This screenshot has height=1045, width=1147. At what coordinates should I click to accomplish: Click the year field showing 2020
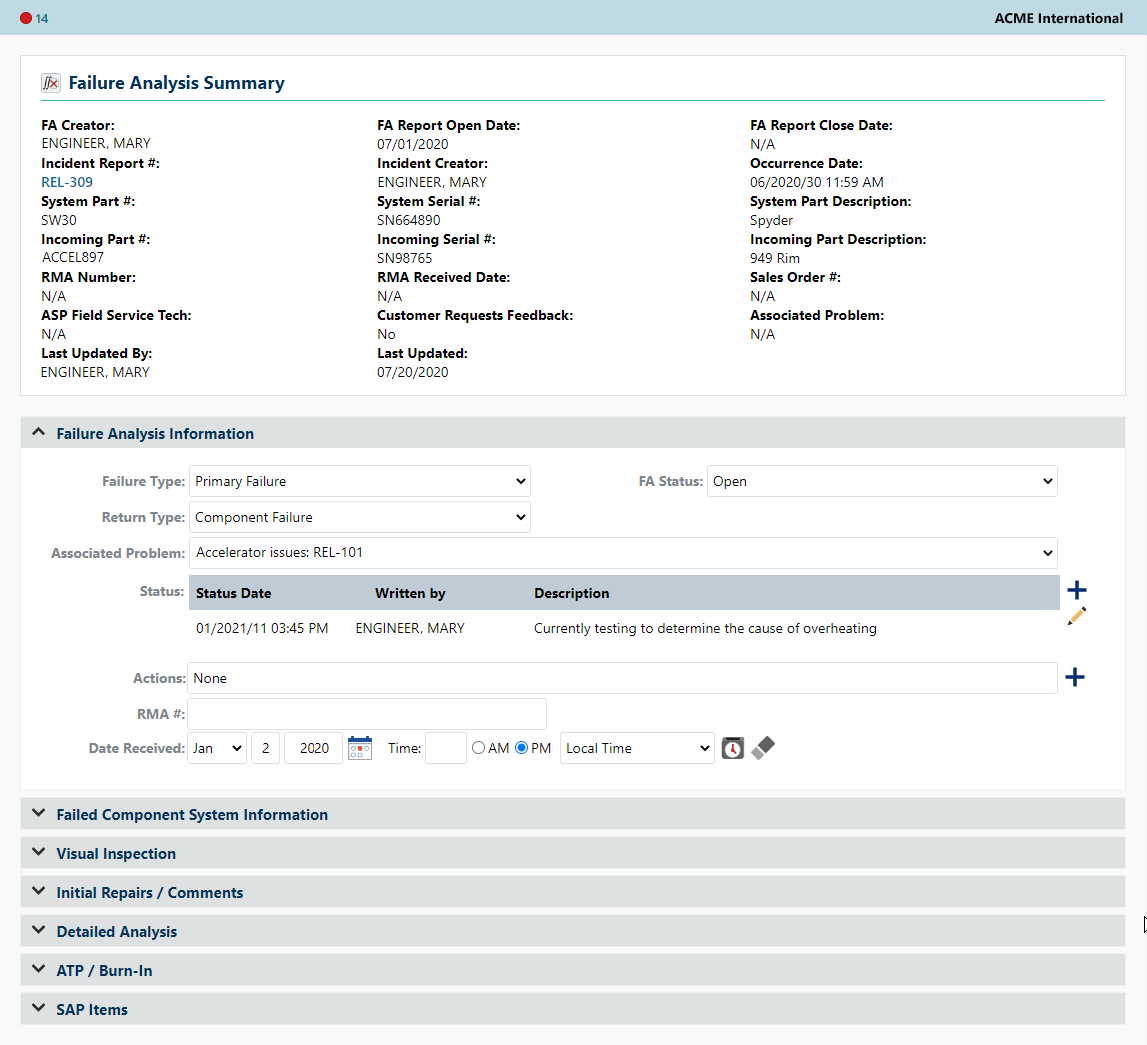pyautogui.click(x=314, y=748)
